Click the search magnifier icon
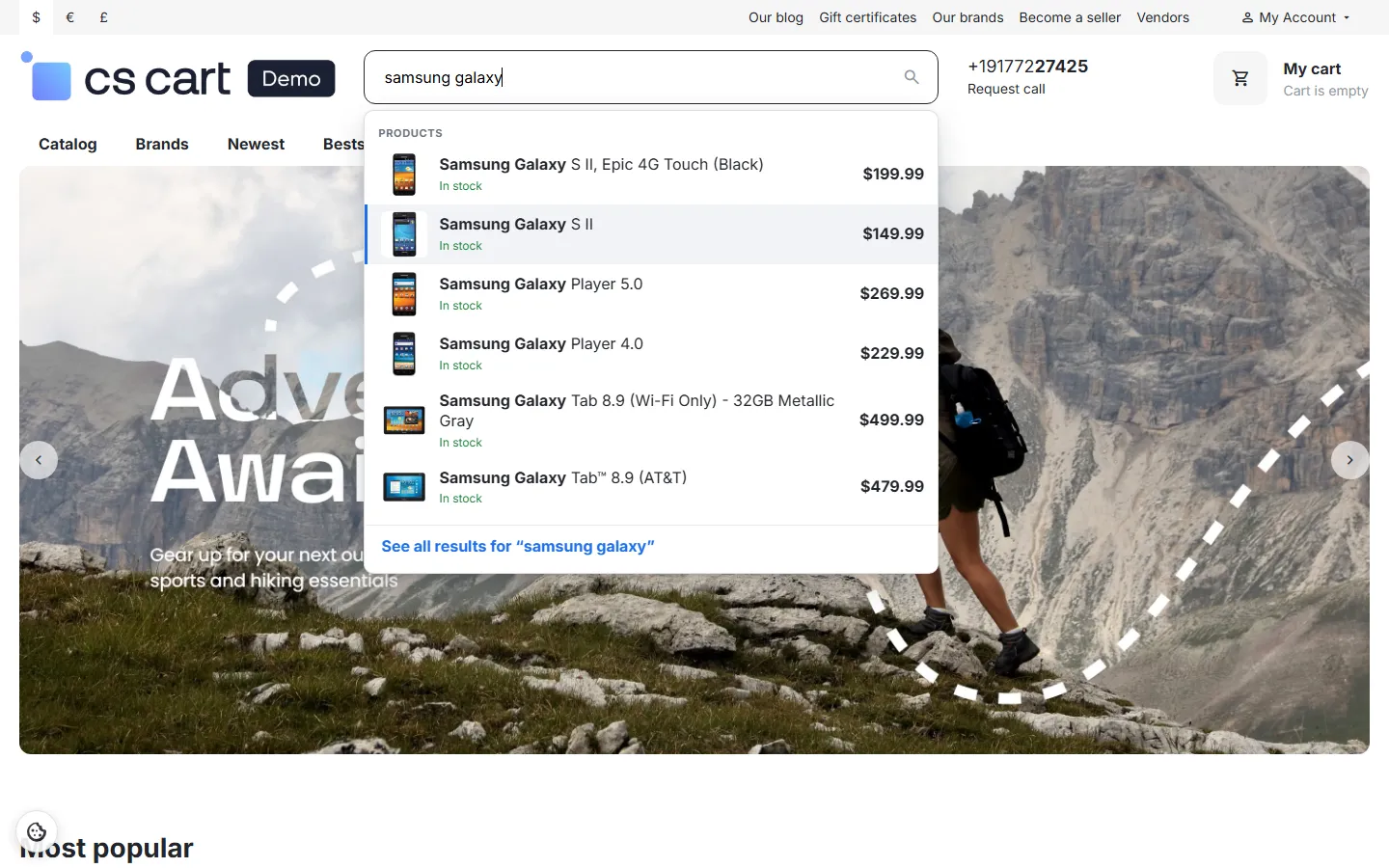 pos(912,77)
